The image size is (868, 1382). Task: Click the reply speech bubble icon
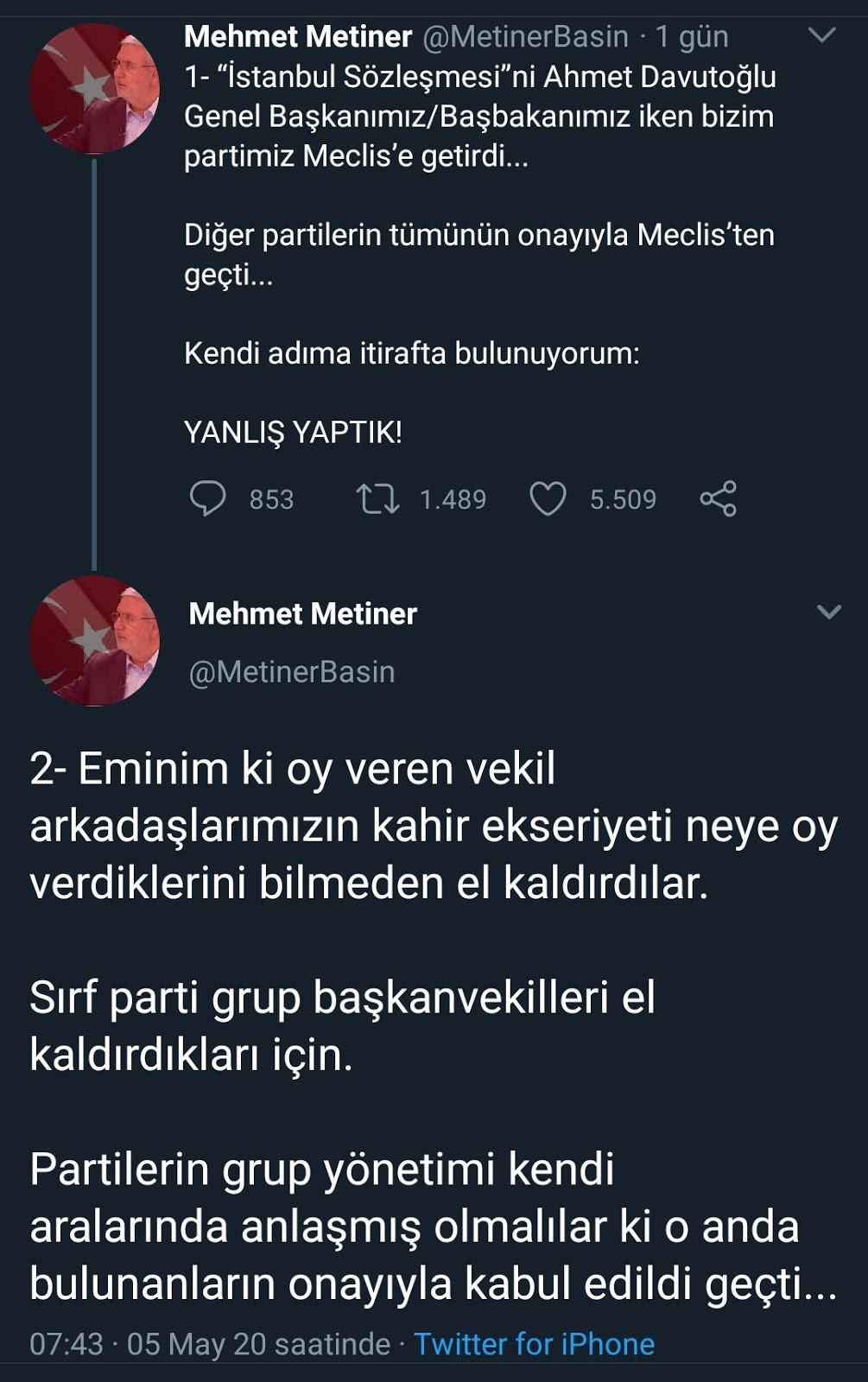tap(207, 498)
